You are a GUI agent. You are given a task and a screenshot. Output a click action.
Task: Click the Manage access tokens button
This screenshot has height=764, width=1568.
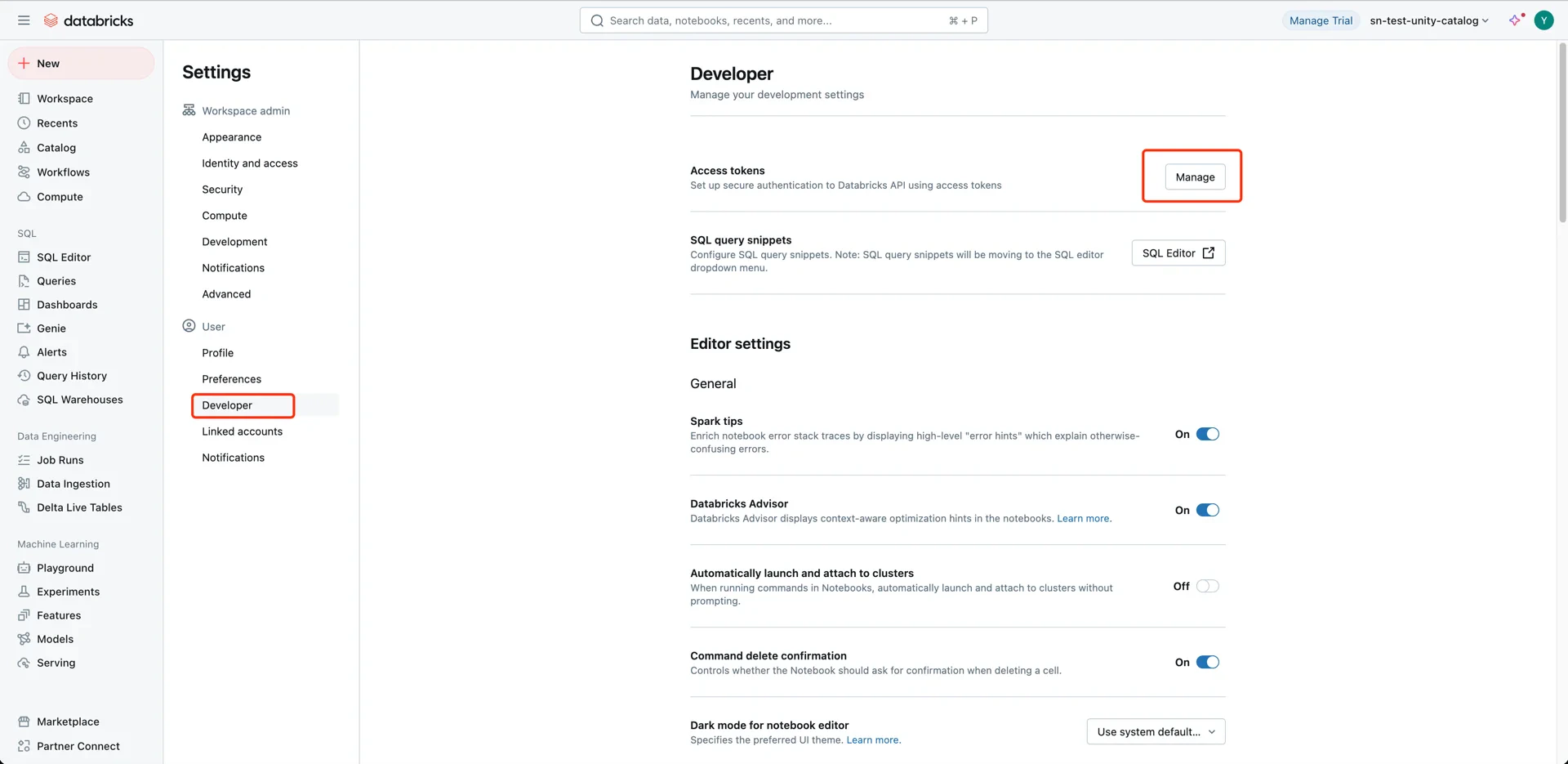pos(1195,176)
